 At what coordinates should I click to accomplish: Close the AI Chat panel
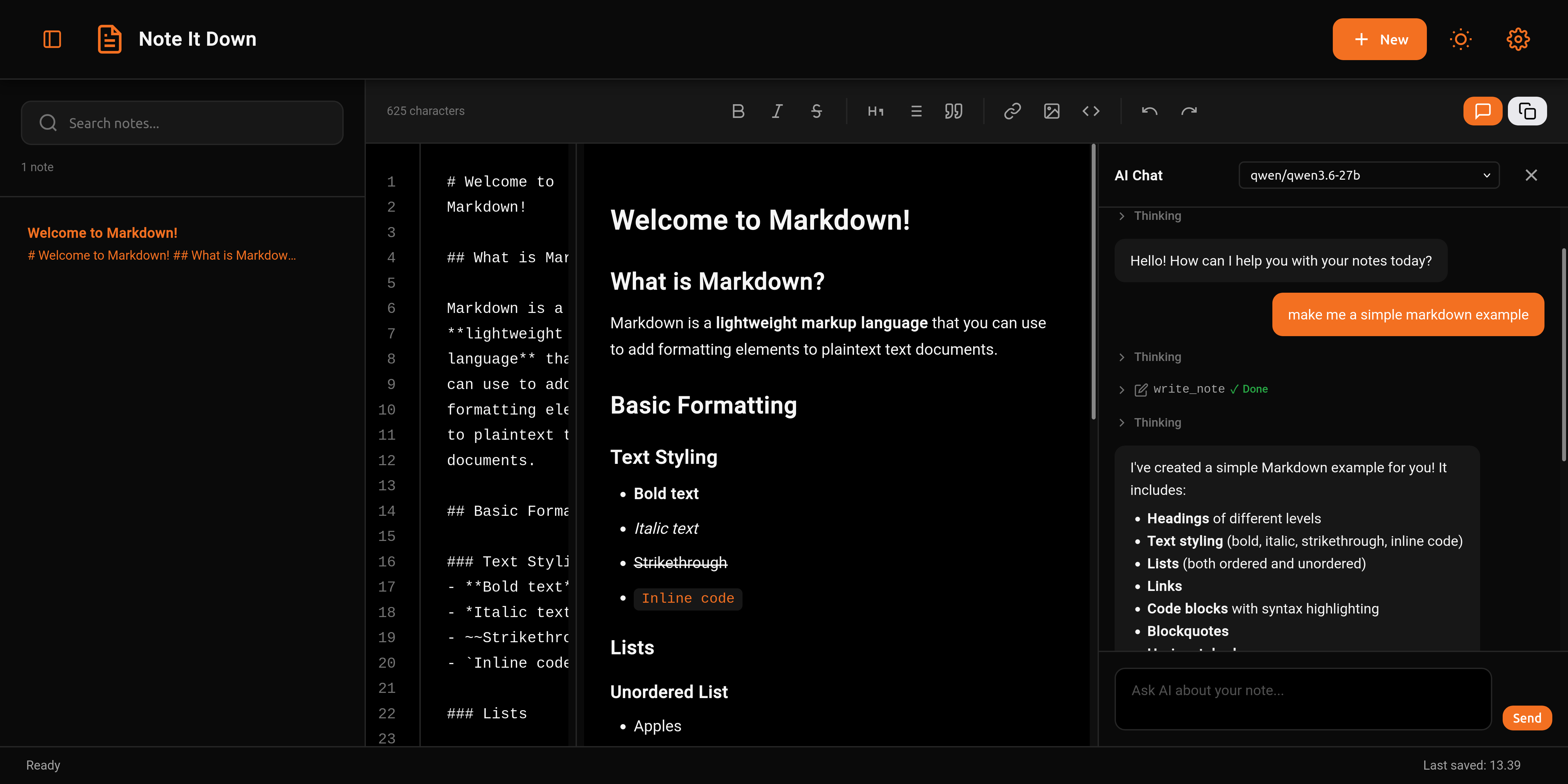point(1531,175)
